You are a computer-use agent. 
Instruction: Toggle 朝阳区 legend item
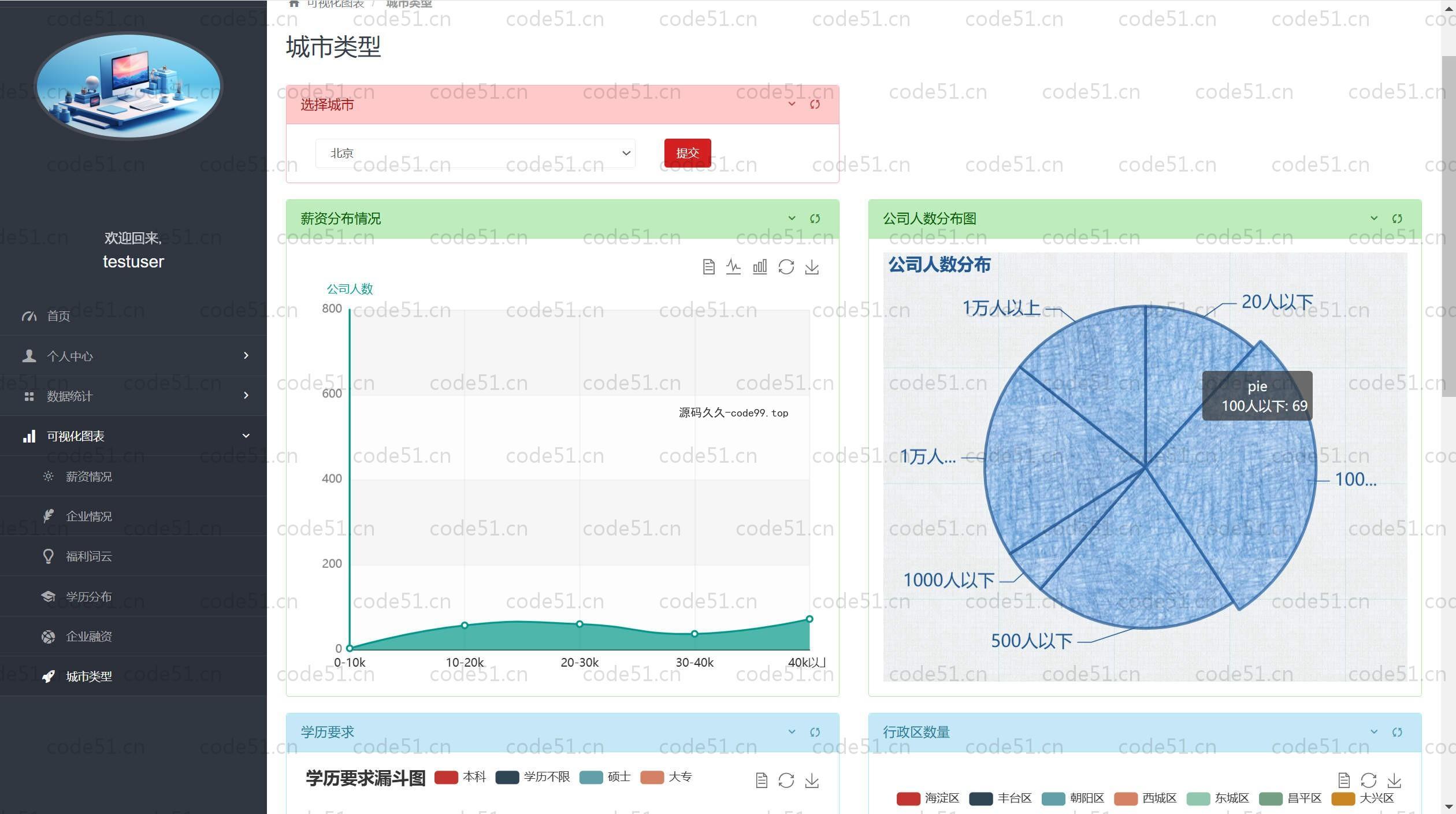point(1073,798)
